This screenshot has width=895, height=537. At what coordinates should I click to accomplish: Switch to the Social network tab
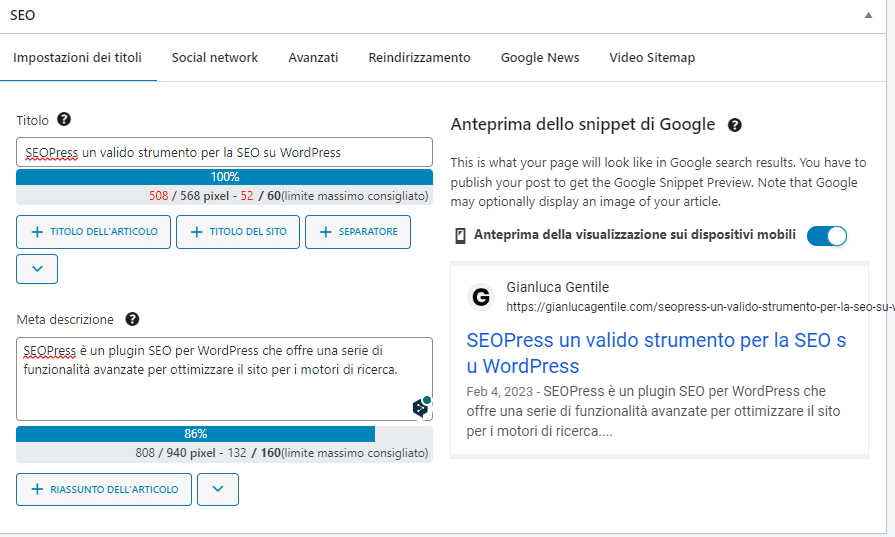[215, 58]
